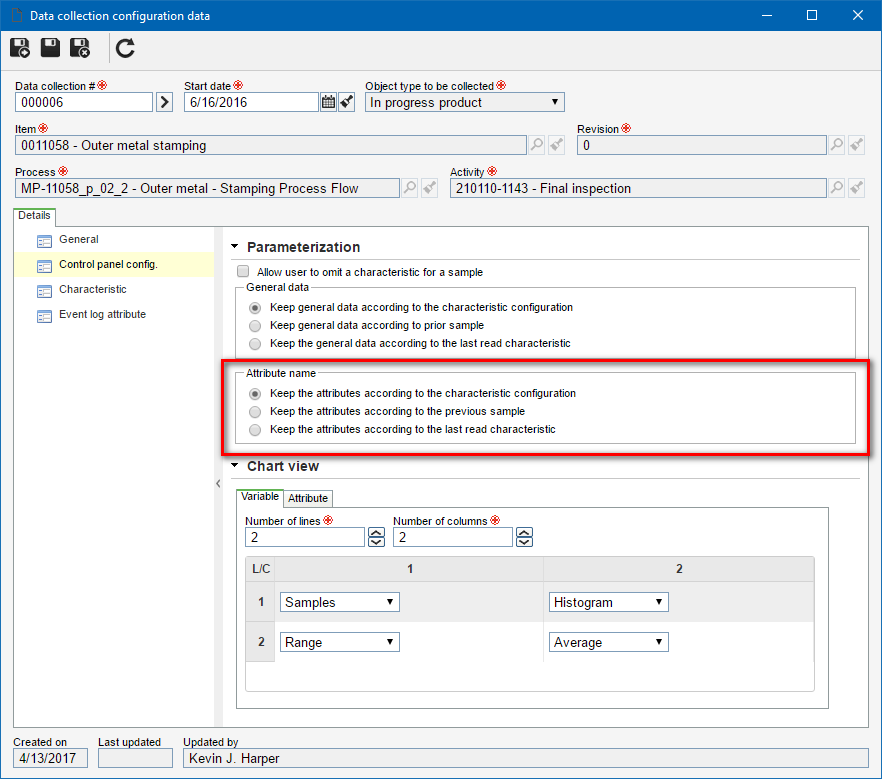Click the Activity clear brush icon
The image size is (882, 779).
[x=856, y=188]
